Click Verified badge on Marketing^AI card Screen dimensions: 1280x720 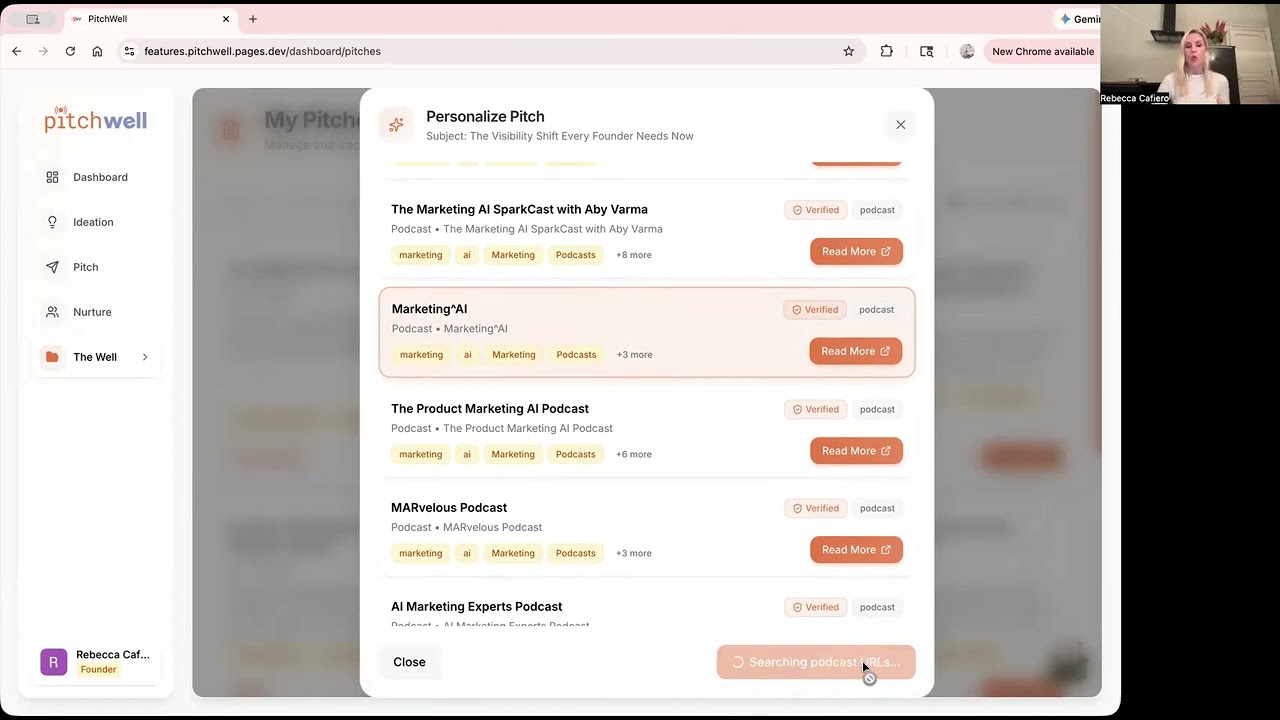[815, 310]
